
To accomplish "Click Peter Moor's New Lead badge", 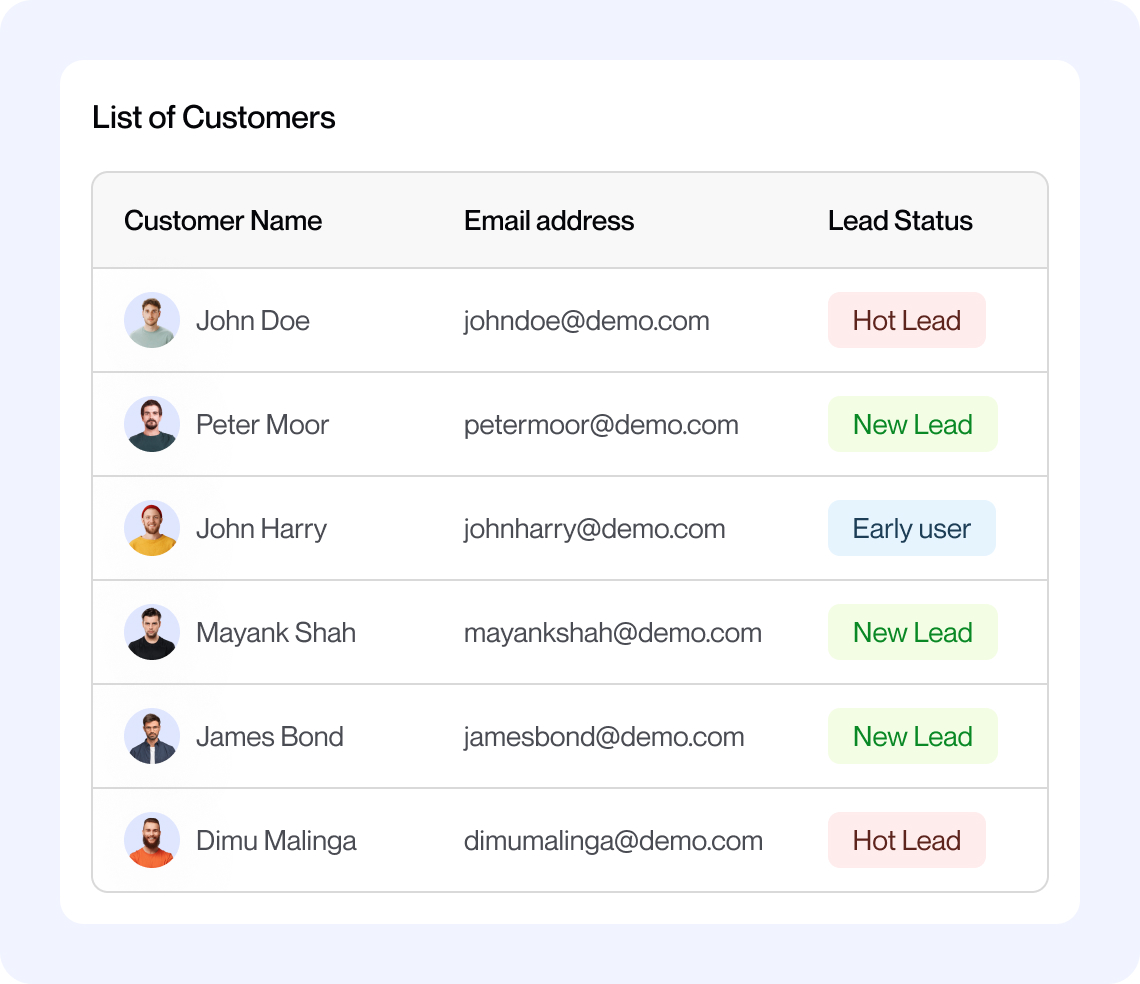I will (x=912, y=424).
